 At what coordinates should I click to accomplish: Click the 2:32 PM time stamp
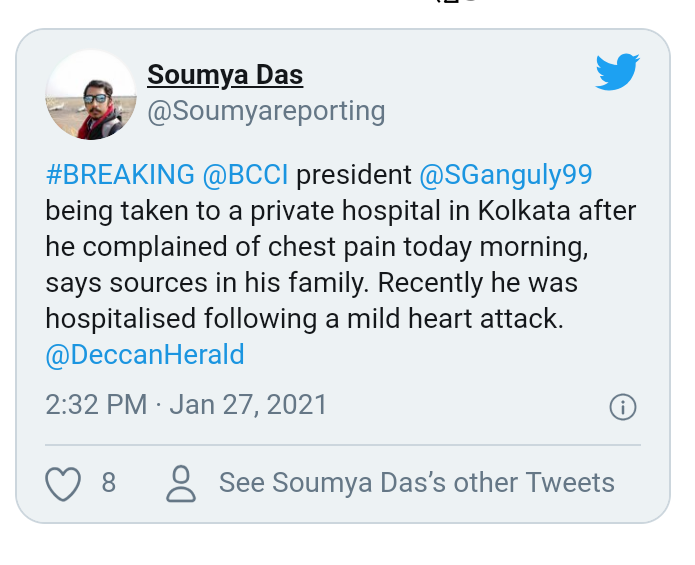pyautogui.click(x=96, y=405)
